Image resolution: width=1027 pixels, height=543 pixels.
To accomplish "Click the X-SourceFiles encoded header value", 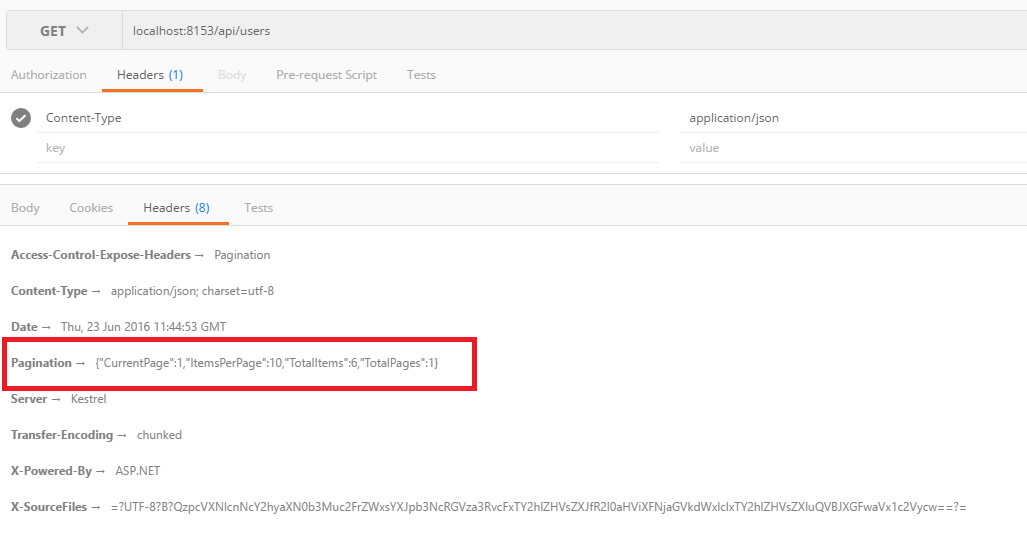I will [x=538, y=507].
